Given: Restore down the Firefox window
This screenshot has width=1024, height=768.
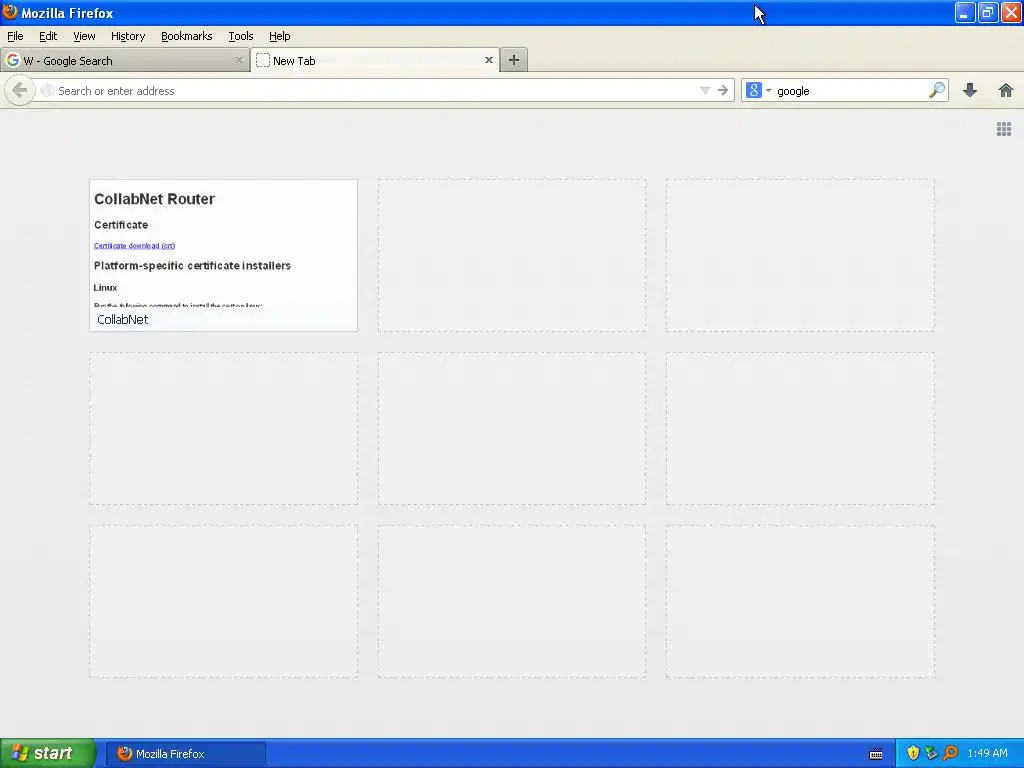Looking at the screenshot, I should pyautogui.click(x=987, y=12).
